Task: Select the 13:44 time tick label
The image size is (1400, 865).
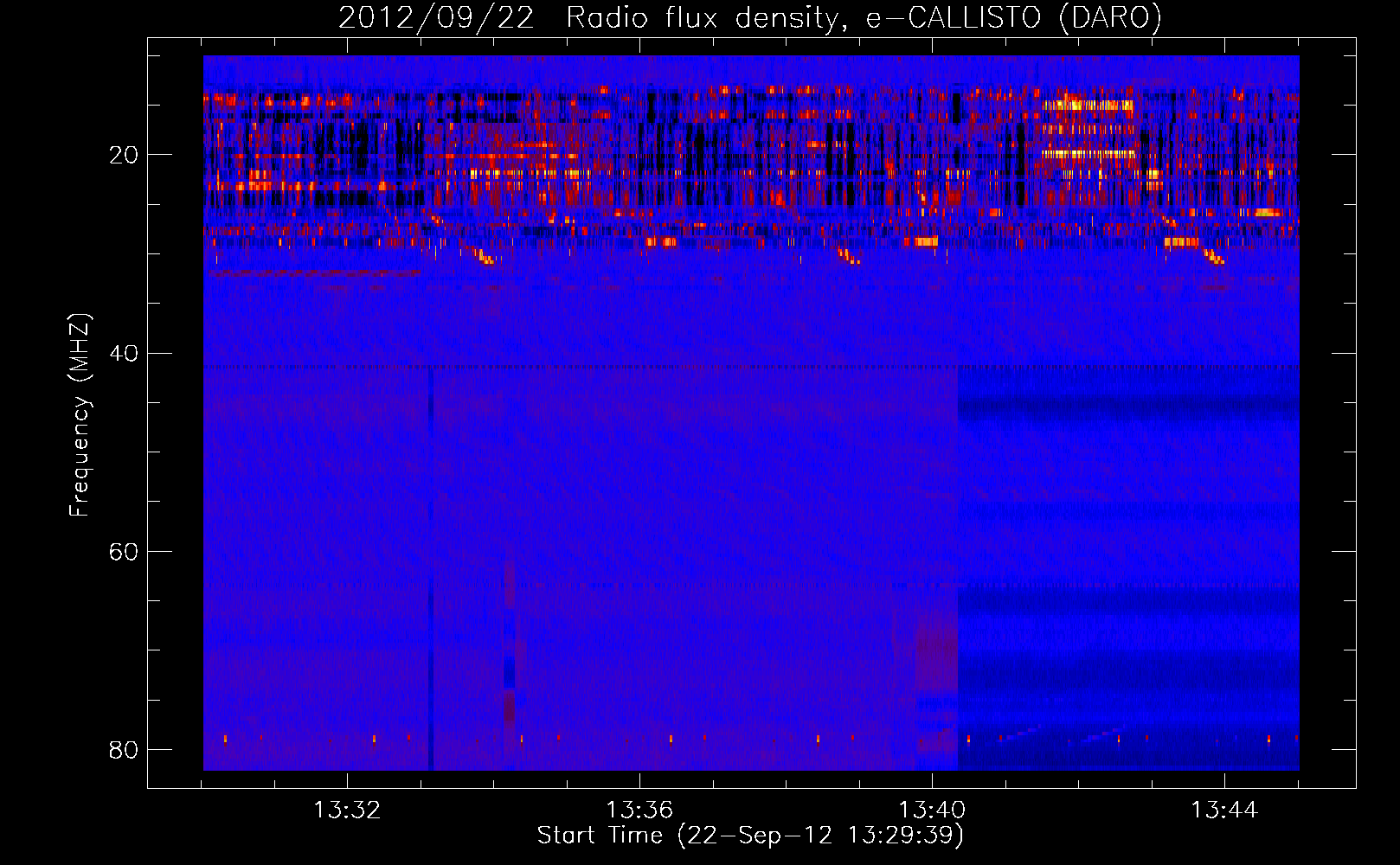Action: (1224, 811)
